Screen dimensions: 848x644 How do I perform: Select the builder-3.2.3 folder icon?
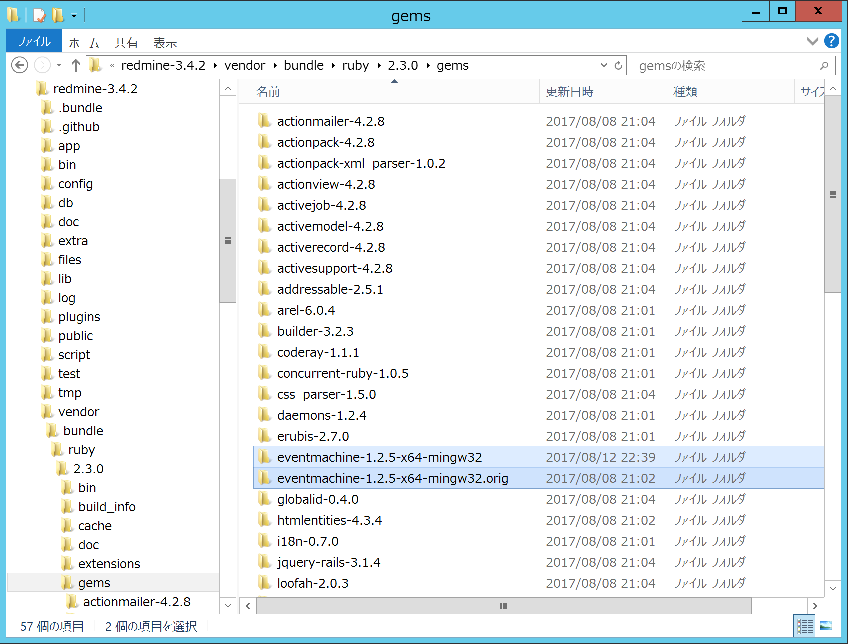(264, 331)
